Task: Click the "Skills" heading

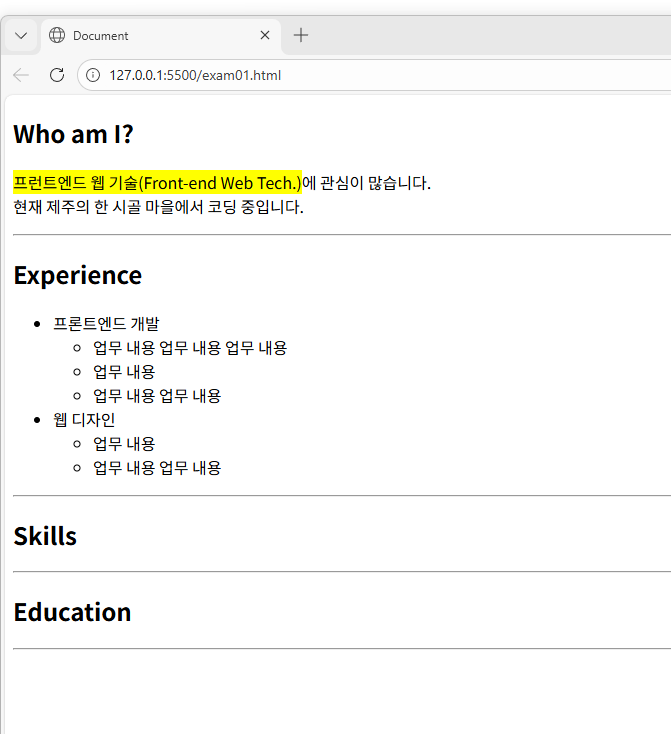Action: click(45, 536)
